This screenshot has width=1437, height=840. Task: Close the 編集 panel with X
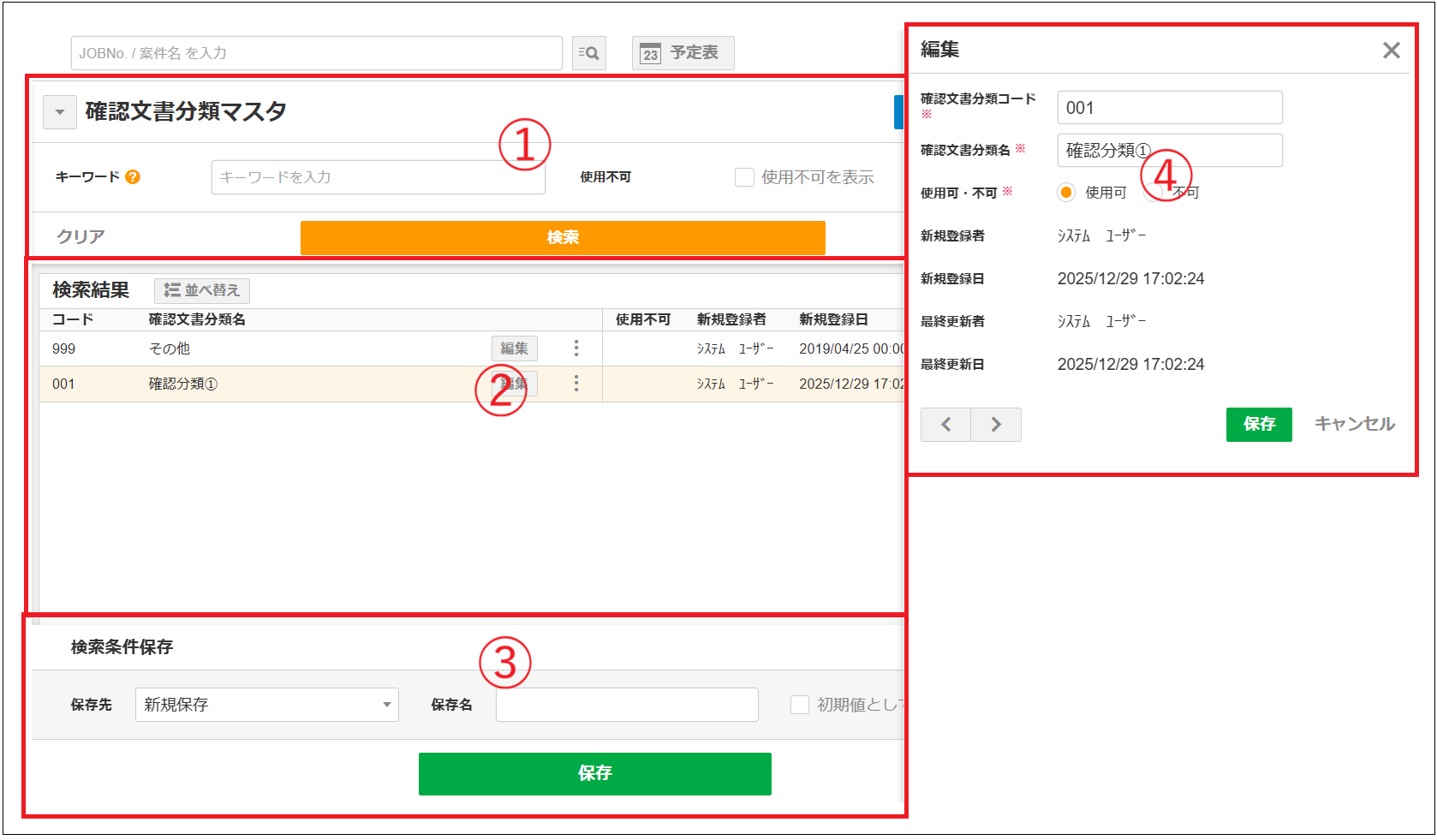coord(1392,51)
